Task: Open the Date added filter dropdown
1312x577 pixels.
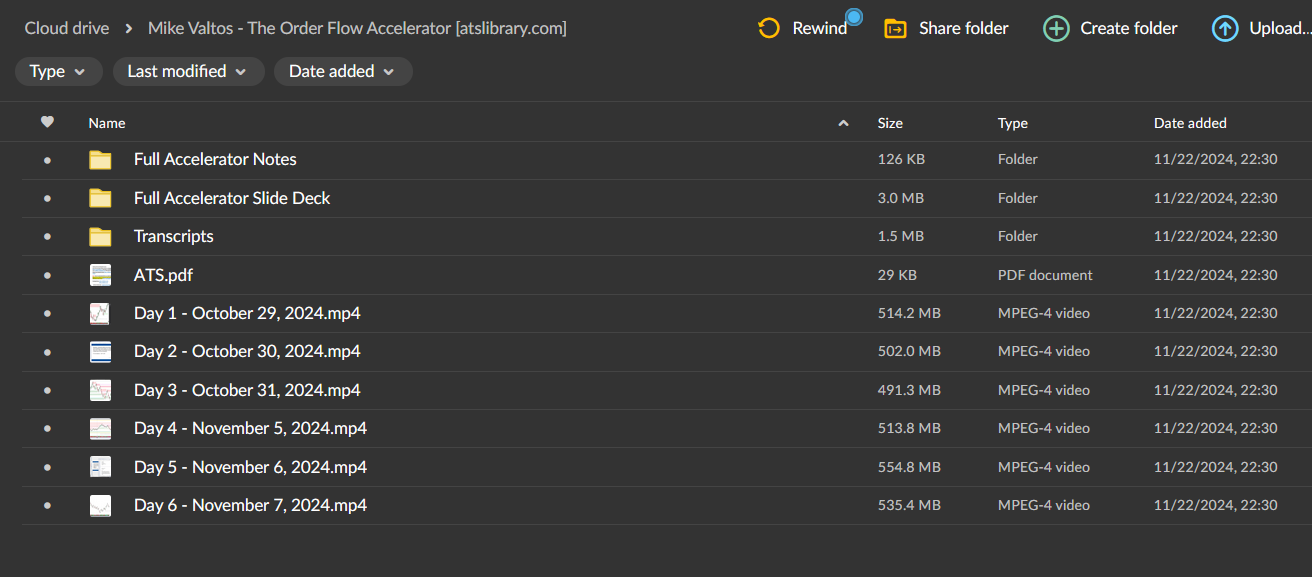Action: 343,71
